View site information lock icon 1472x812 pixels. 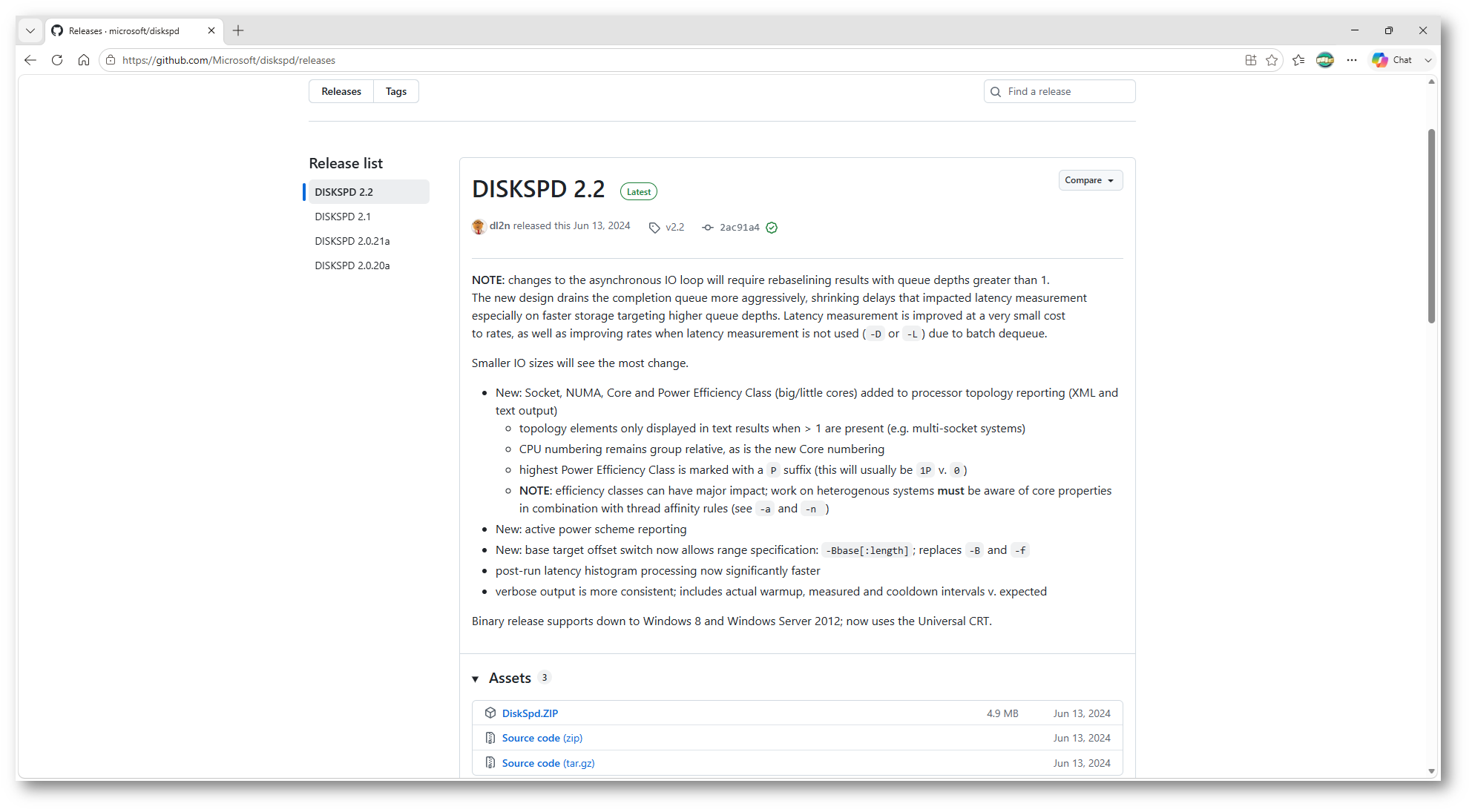111,60
